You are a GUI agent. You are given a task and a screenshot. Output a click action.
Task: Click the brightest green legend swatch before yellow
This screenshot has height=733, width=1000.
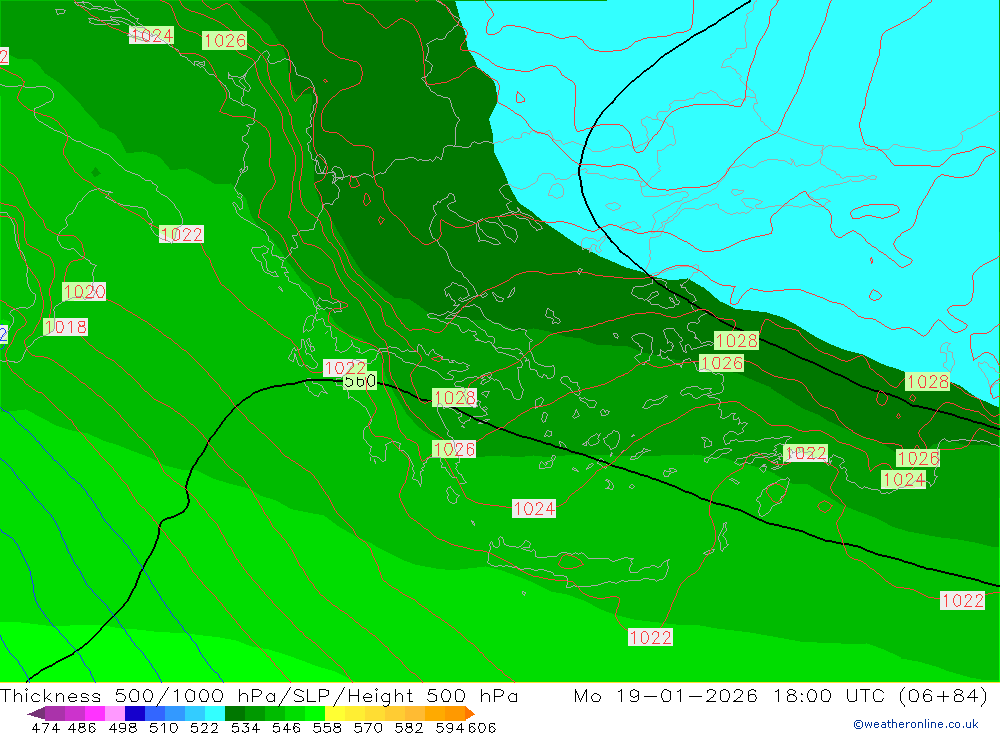tap(315, 713)
